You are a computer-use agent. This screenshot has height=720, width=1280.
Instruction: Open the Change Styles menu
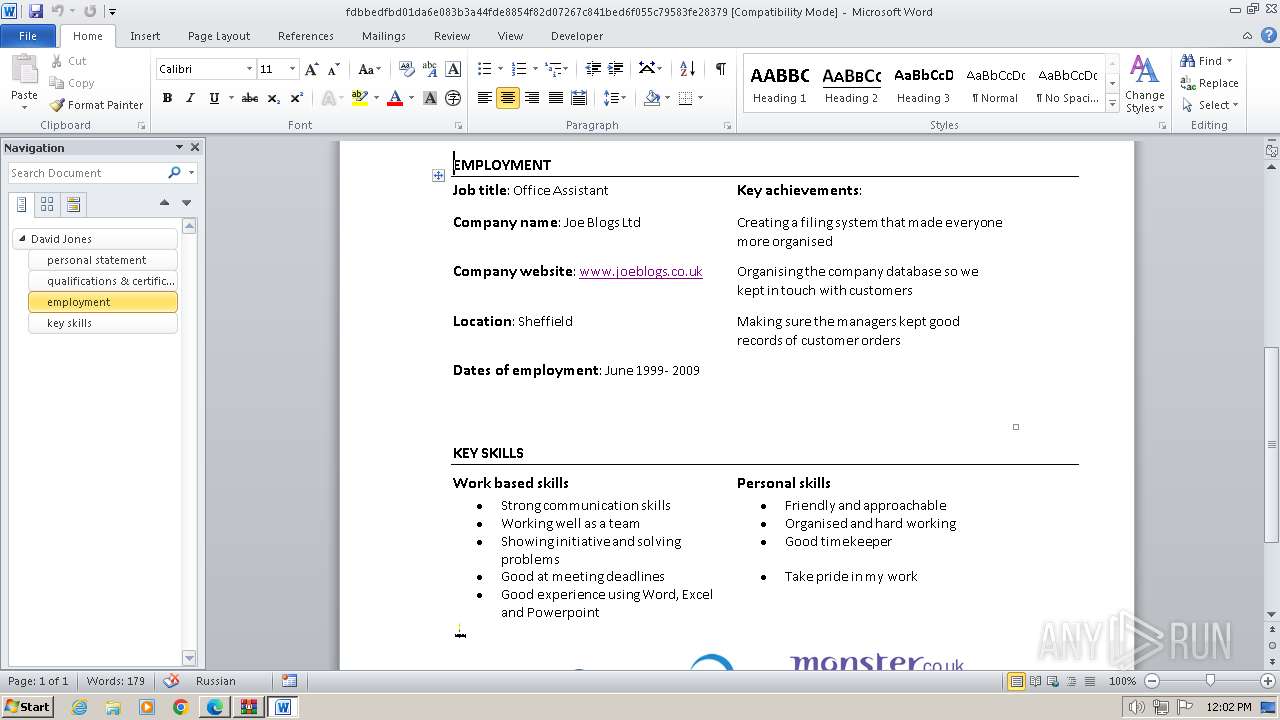point(1144,84)
